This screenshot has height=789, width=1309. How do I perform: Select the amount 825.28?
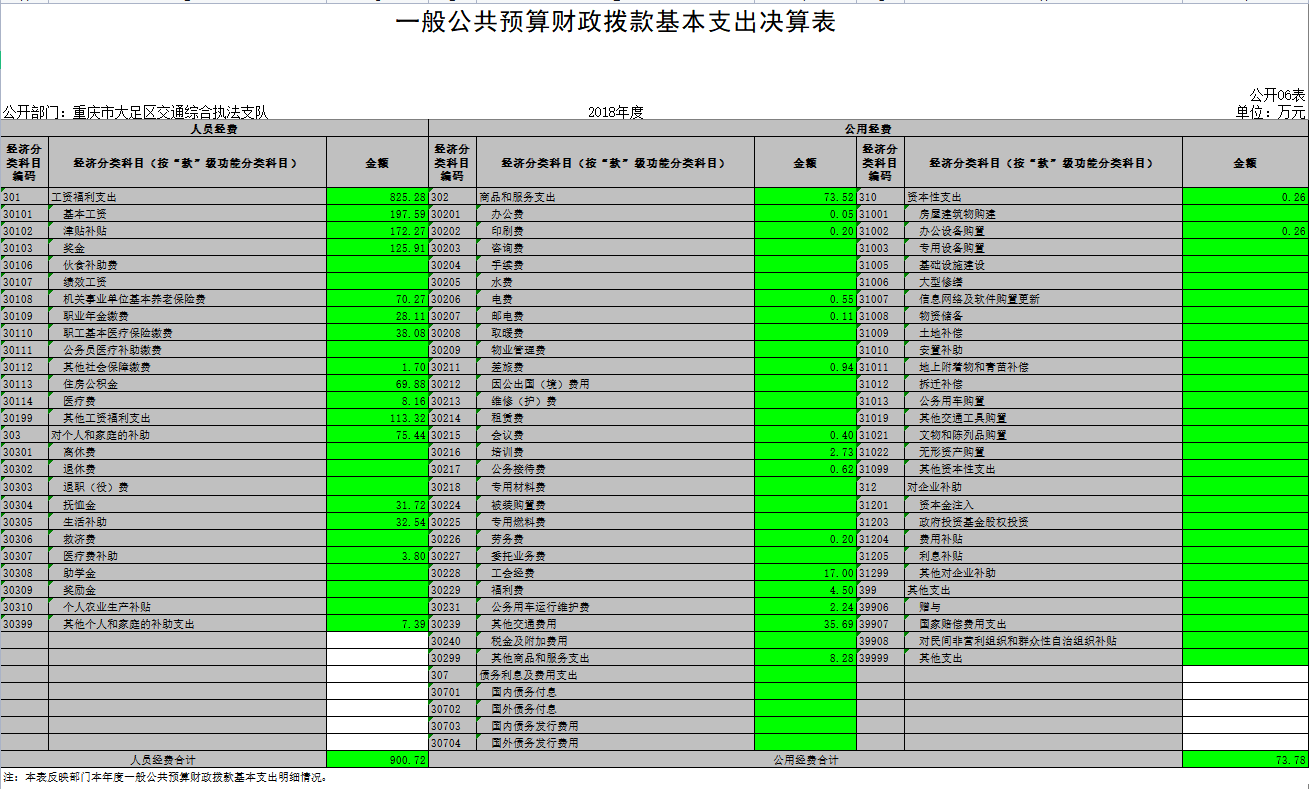377,197
